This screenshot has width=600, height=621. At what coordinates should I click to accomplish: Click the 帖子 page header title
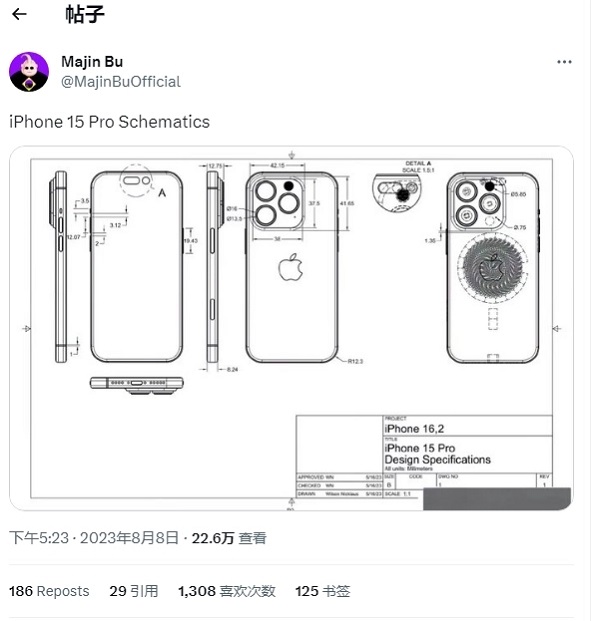pos(84,15)
